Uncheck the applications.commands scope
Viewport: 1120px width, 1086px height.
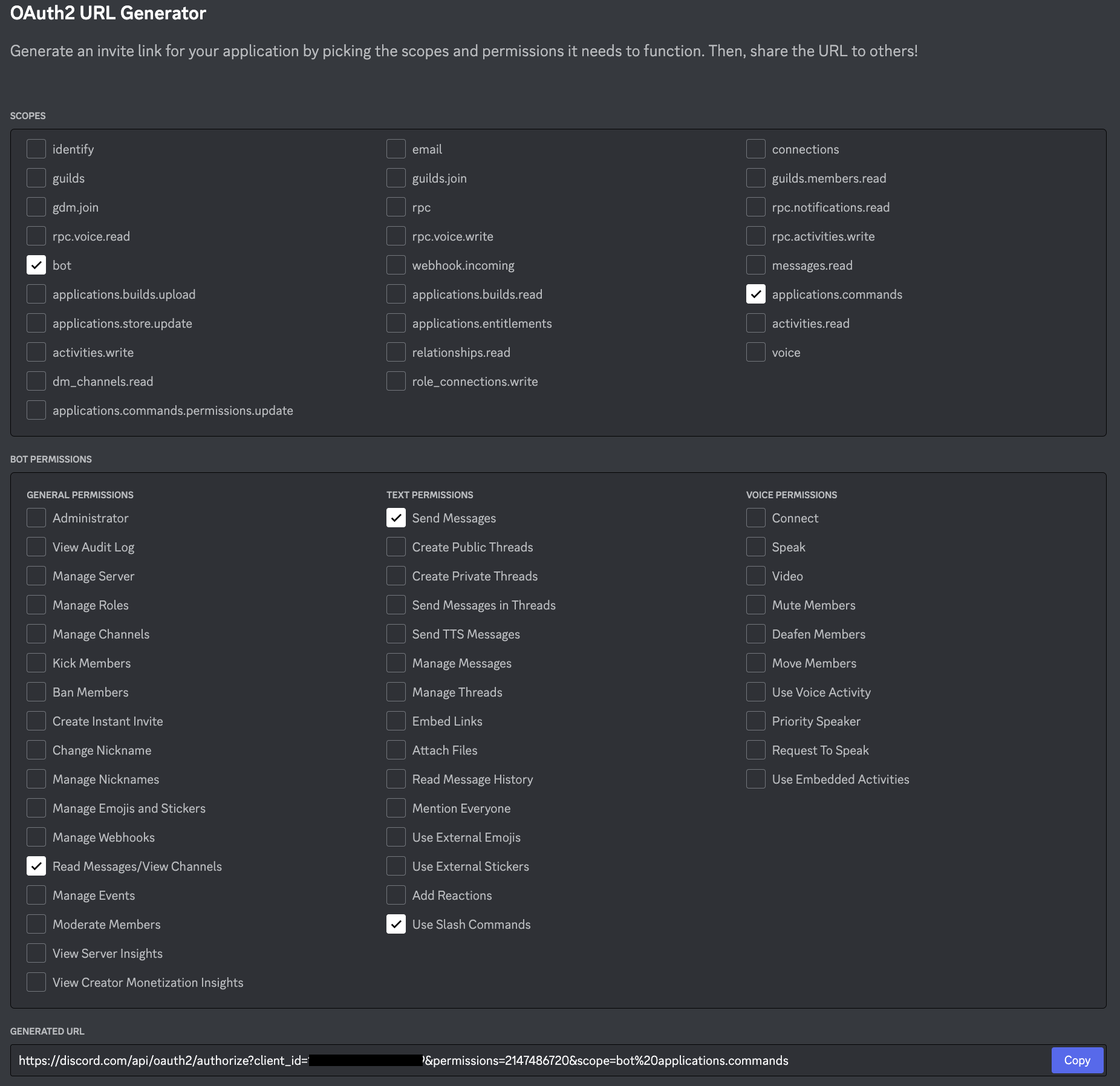pyautogui.click(x=756, y=294)
